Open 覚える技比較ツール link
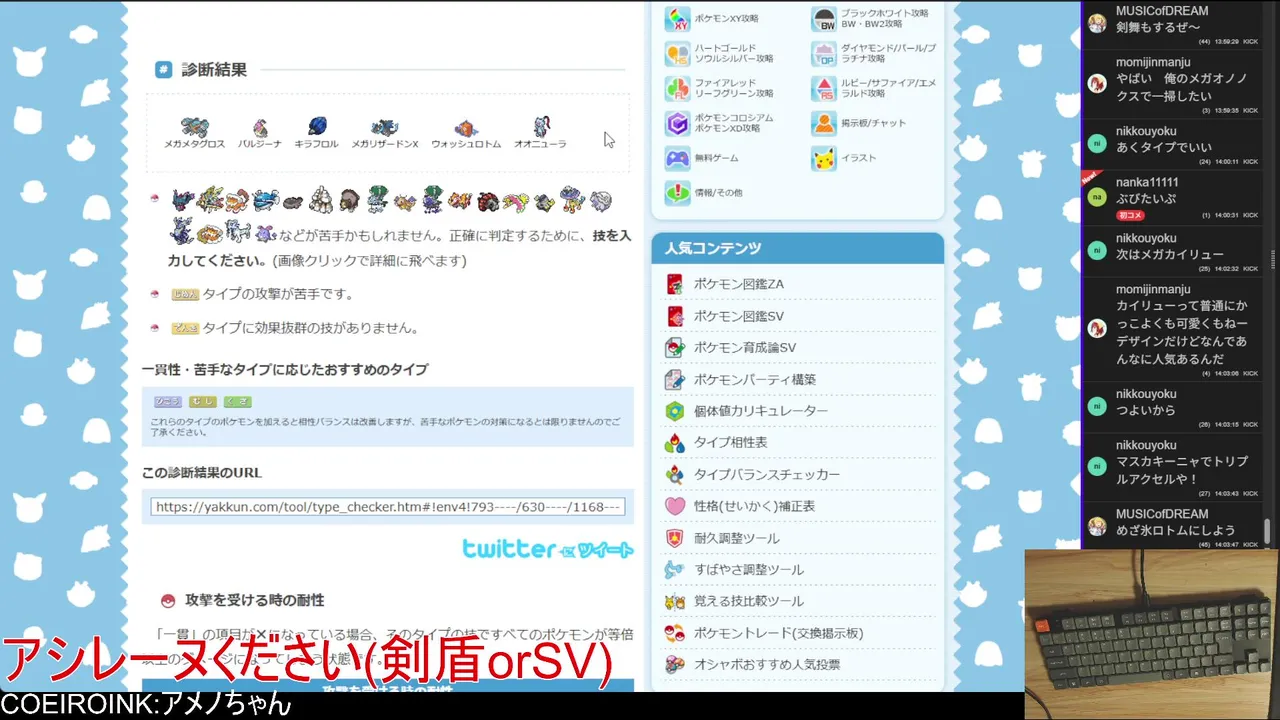1280x720 pixels. coord(749,601)
